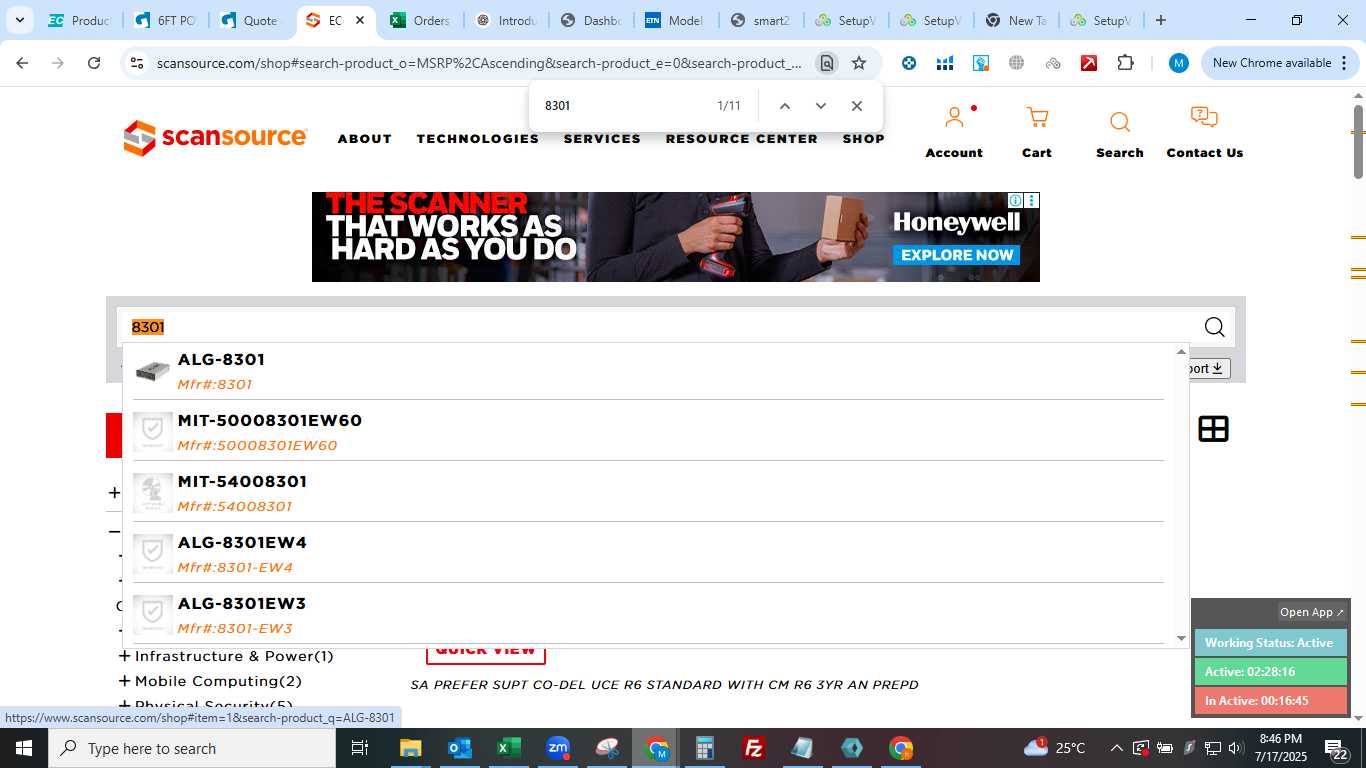Open SHOP menu
This screenshot has height=768, width=1366.
coord(864,139)
